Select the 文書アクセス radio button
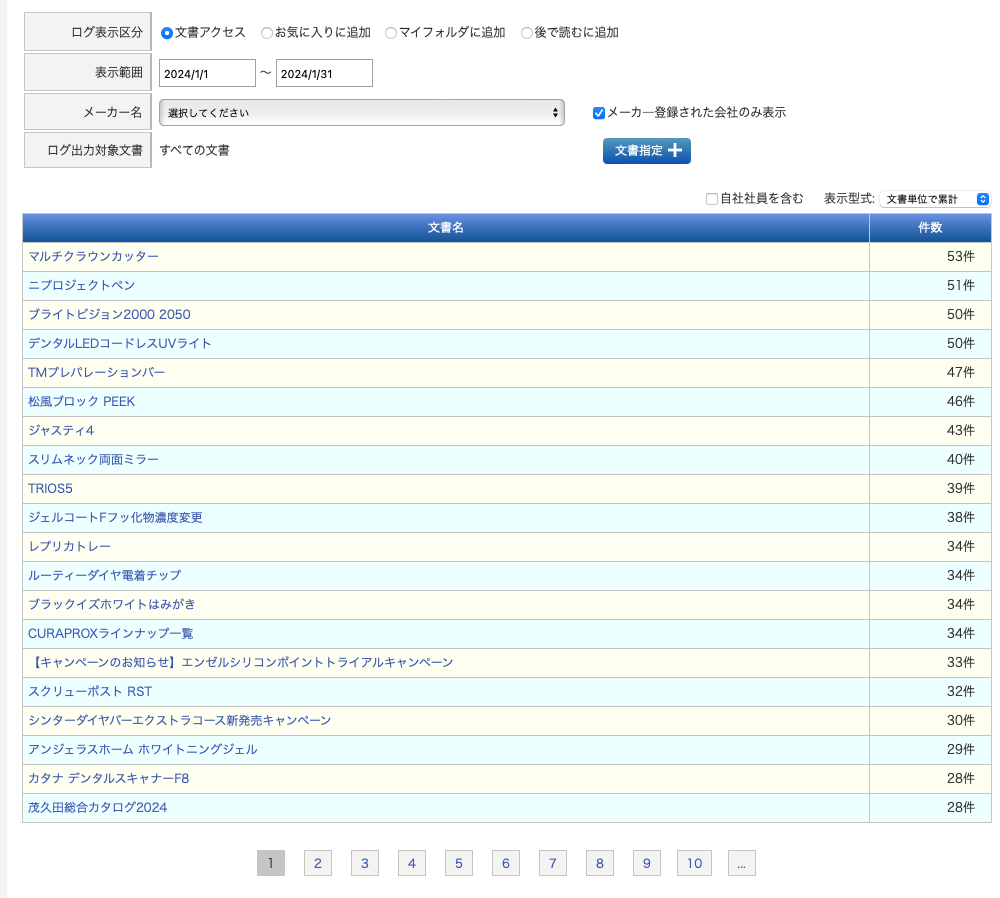1000x898 pixels. [167, 33]
